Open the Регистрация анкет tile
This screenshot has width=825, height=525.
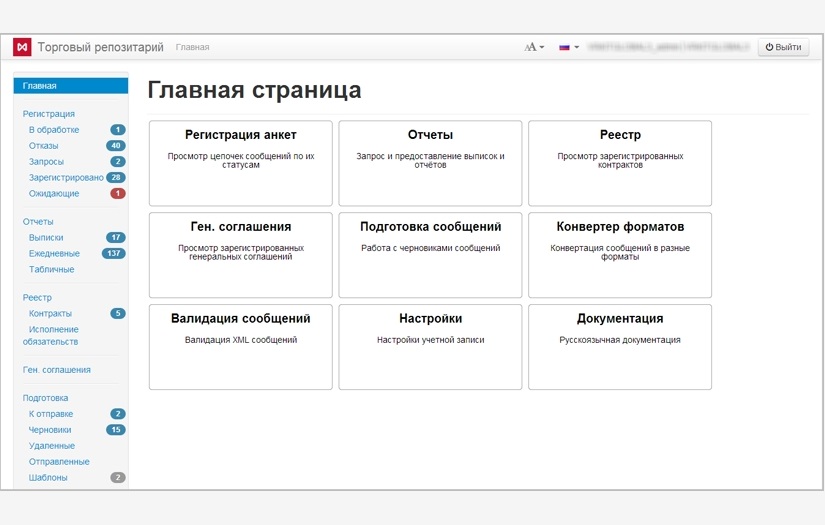tap(240, 163)
